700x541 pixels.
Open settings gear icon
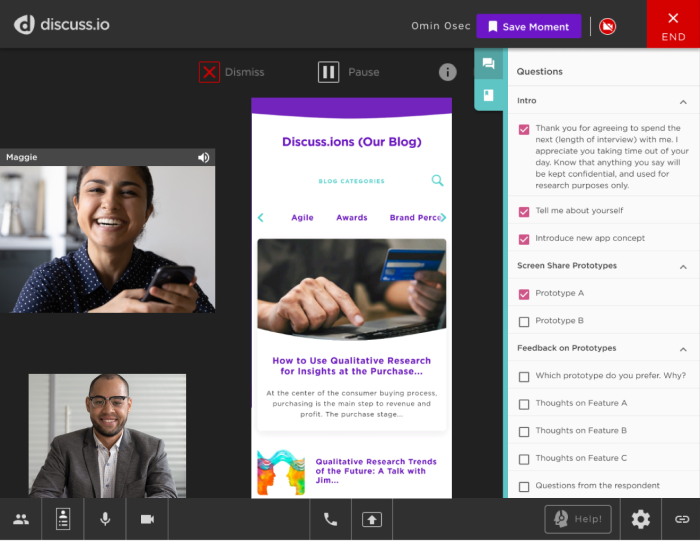tap(641, 519)
